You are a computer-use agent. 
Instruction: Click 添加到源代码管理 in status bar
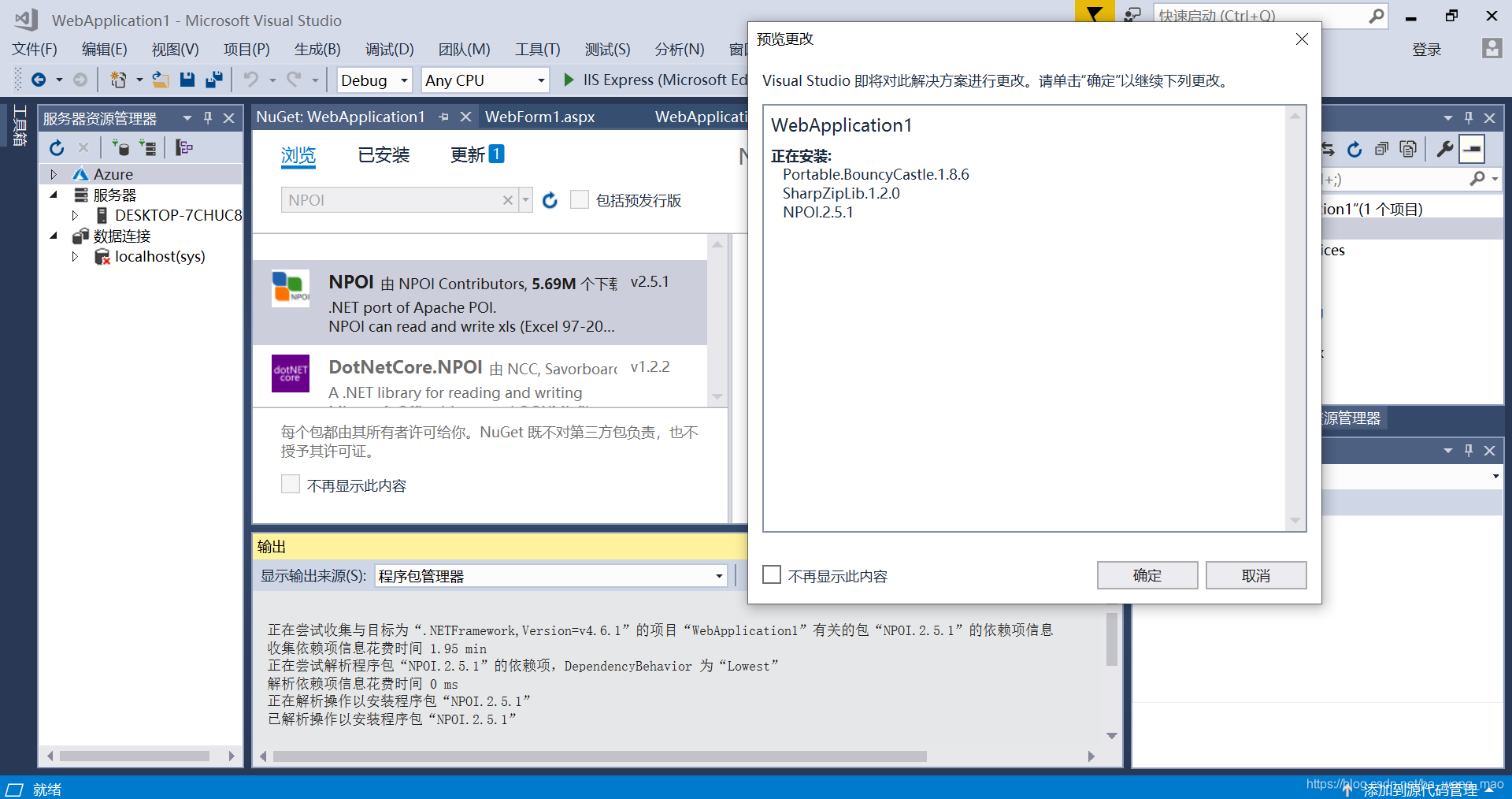coord(1420,789)
